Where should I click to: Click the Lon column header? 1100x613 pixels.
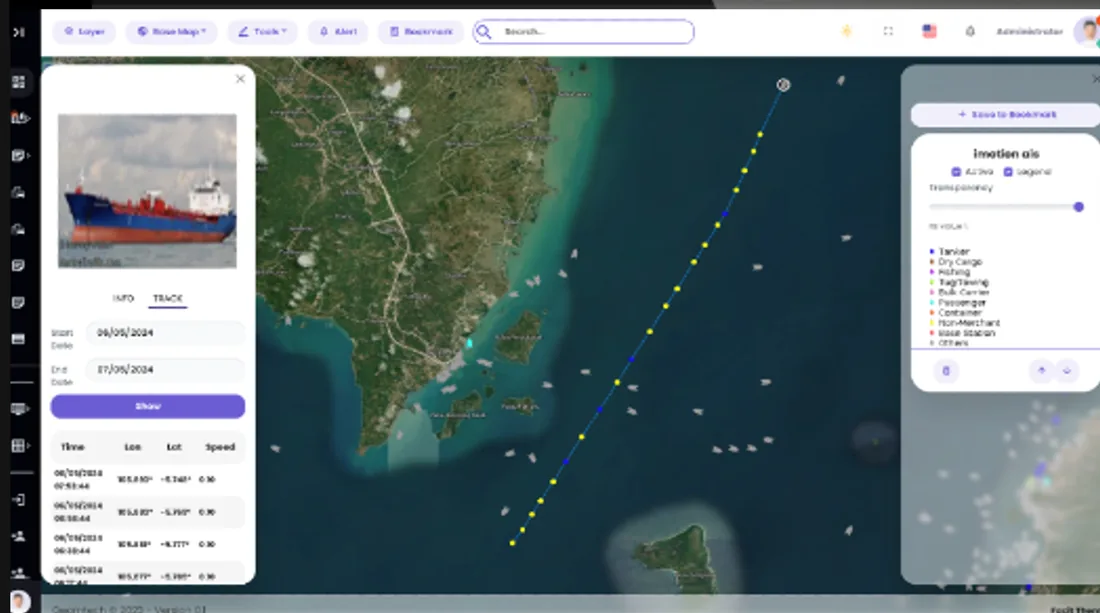point(133,447)
